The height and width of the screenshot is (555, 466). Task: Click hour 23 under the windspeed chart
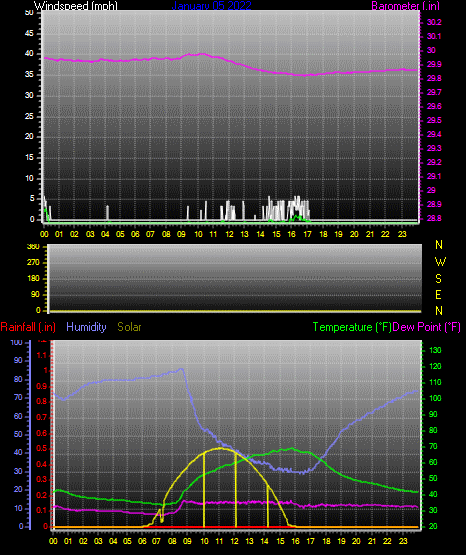coord(402,234)
